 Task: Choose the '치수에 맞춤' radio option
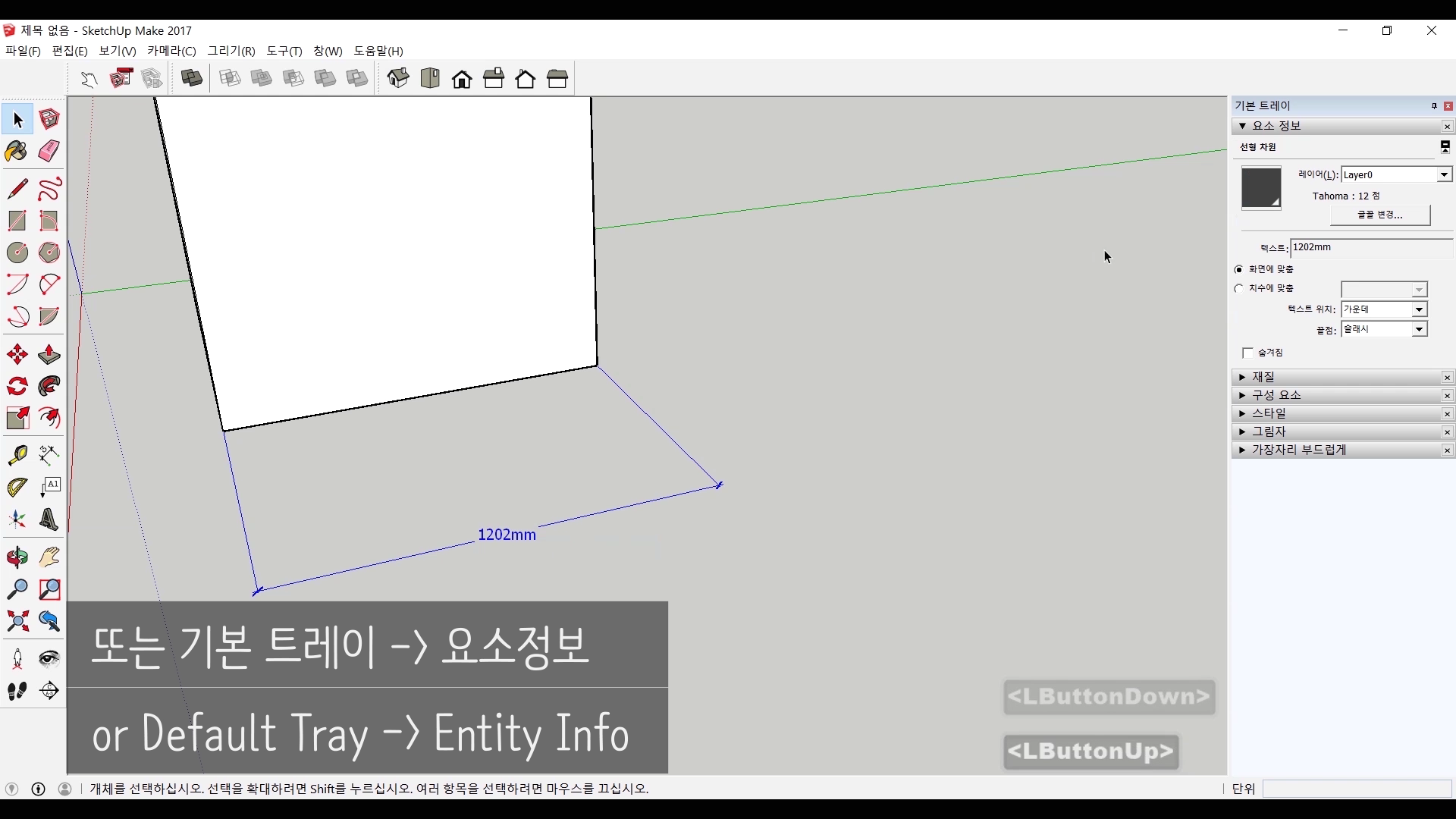tap(1239, 288)
